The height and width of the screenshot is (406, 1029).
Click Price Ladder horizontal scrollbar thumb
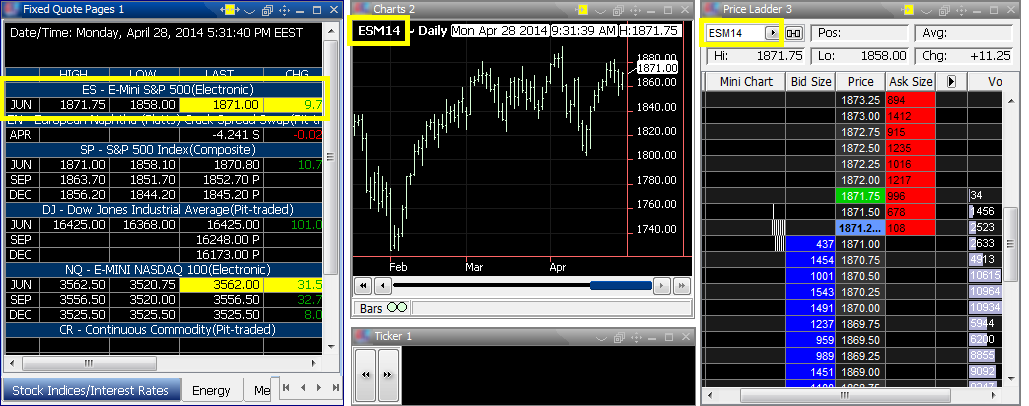point(845,396)
